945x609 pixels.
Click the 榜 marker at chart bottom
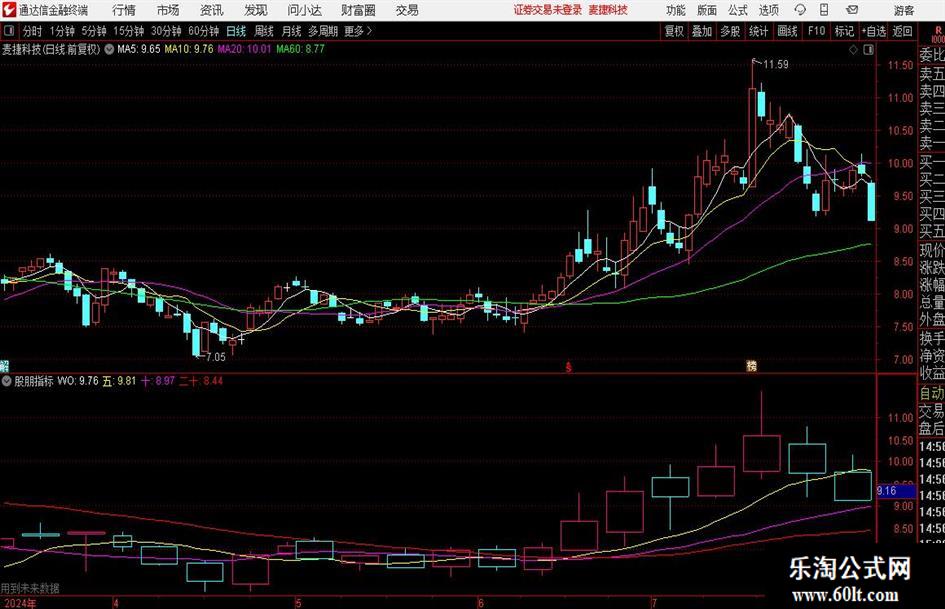click(x=751, y=366)
